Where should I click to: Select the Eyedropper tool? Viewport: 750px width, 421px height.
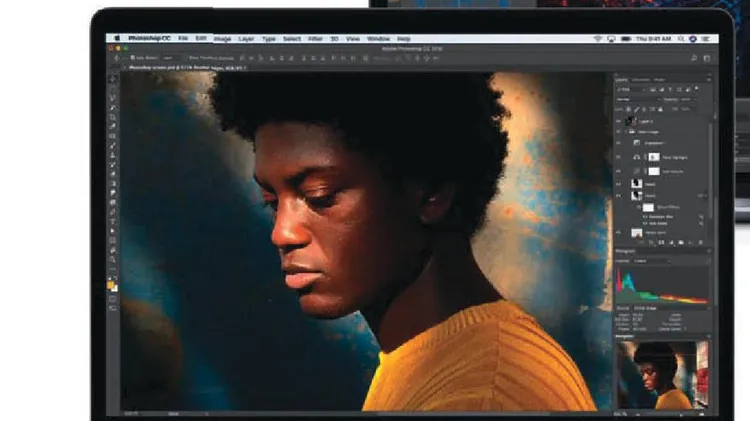[x=113, y=126]
